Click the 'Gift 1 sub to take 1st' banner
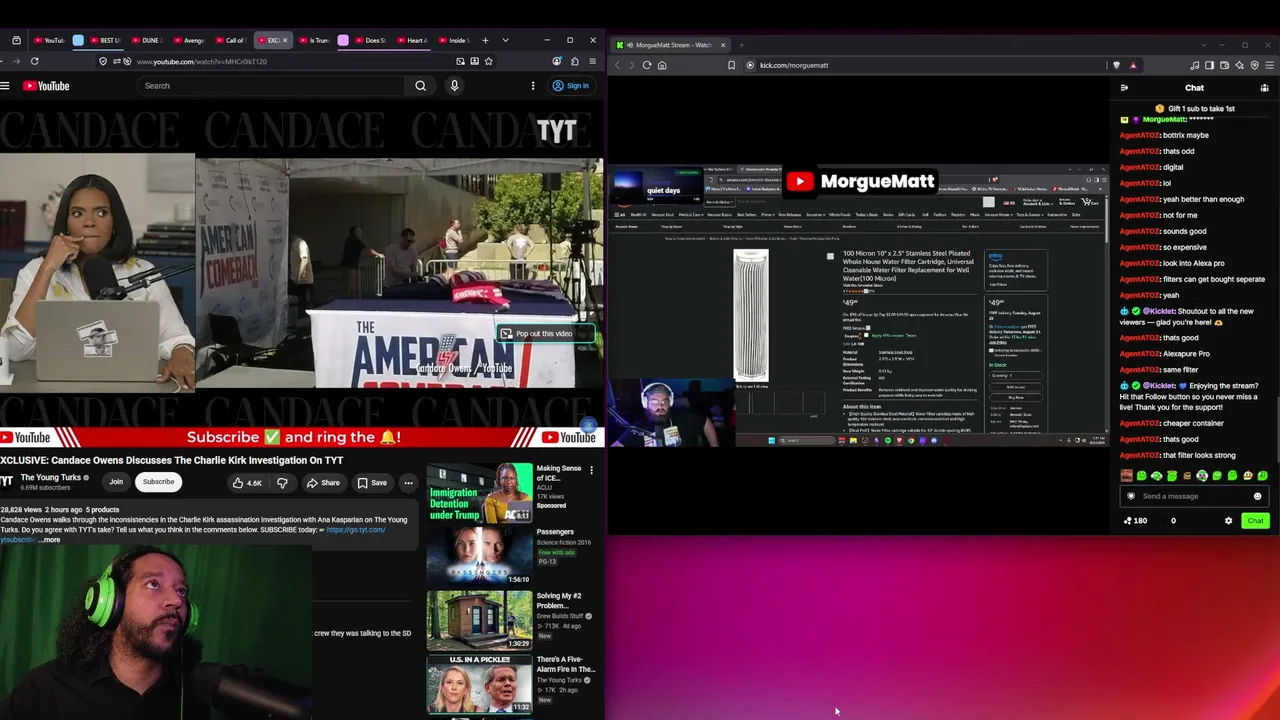This screenshot has width=1280, height=720. pos(1194,108)
